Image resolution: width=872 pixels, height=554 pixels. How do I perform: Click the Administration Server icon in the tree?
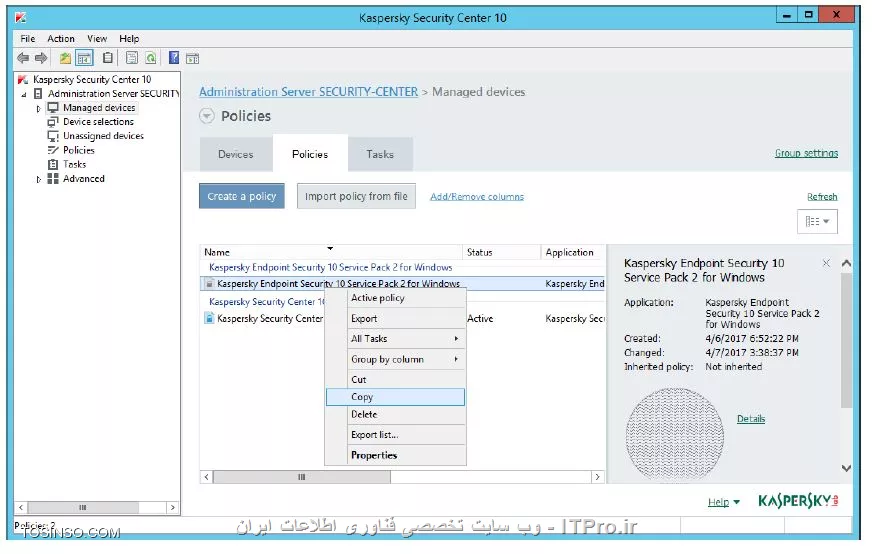38,93
